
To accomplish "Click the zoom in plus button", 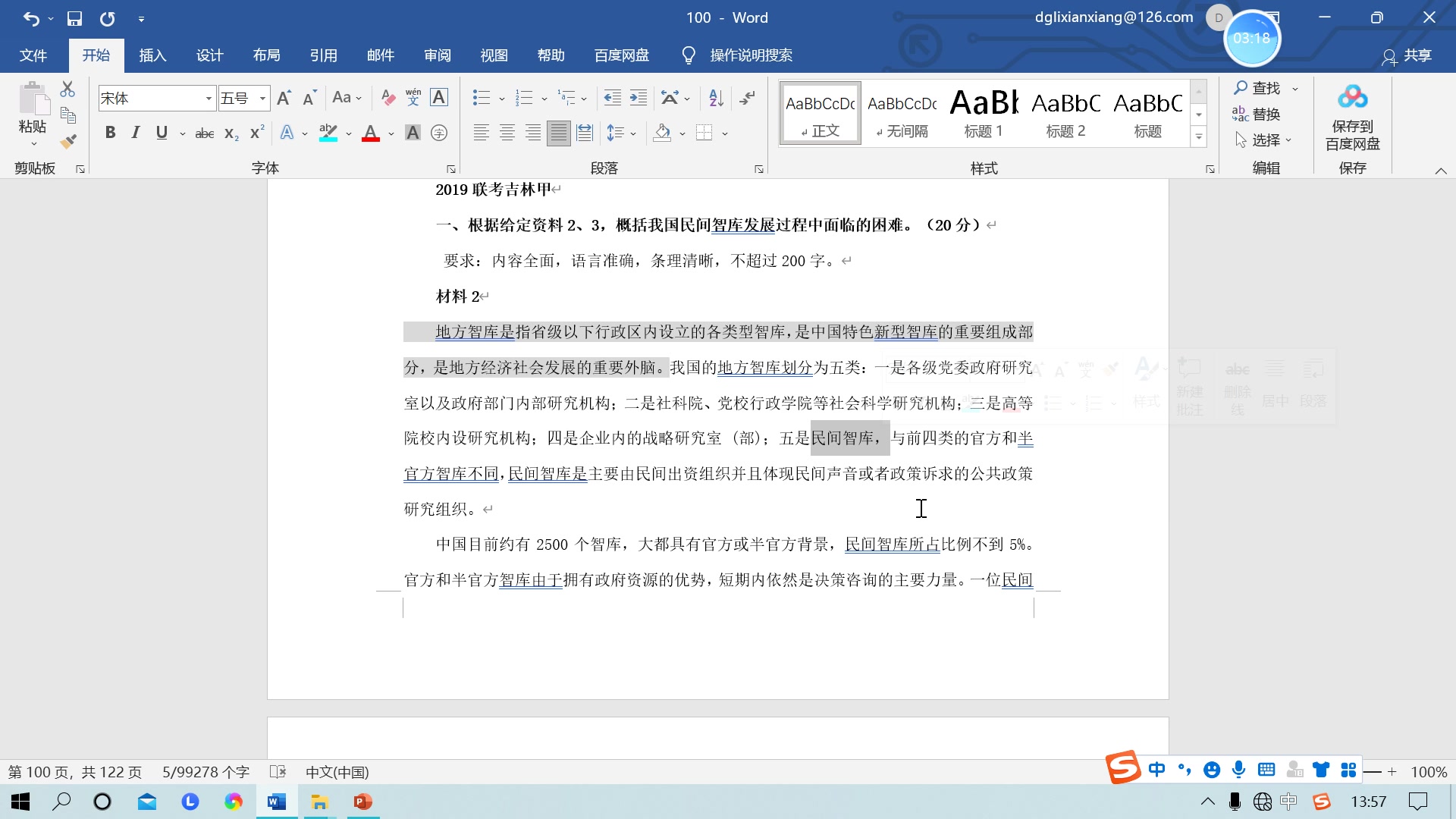I will [x=1392, y=772].
